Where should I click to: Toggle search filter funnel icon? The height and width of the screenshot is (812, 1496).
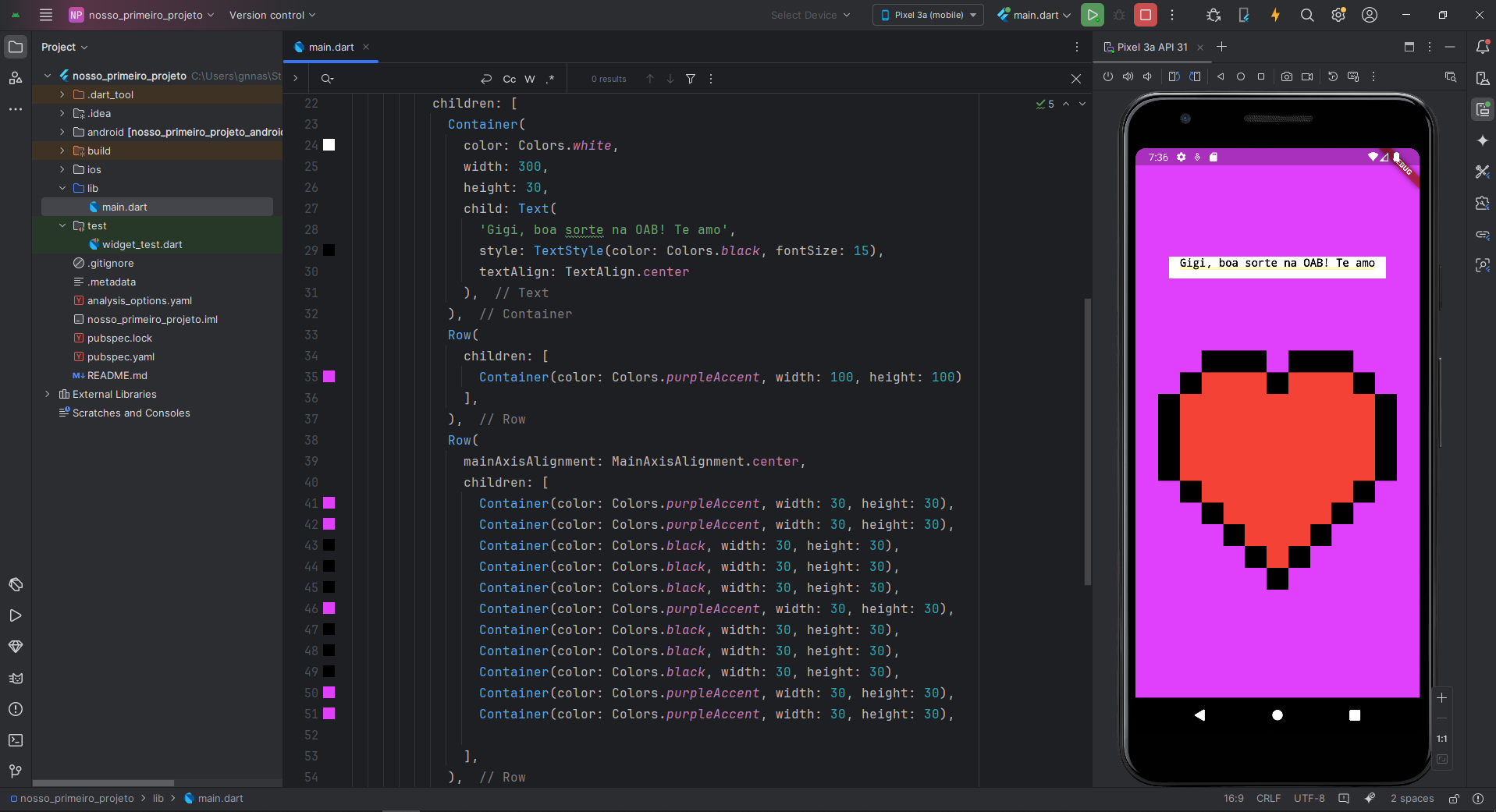click(x=691, y=79)
